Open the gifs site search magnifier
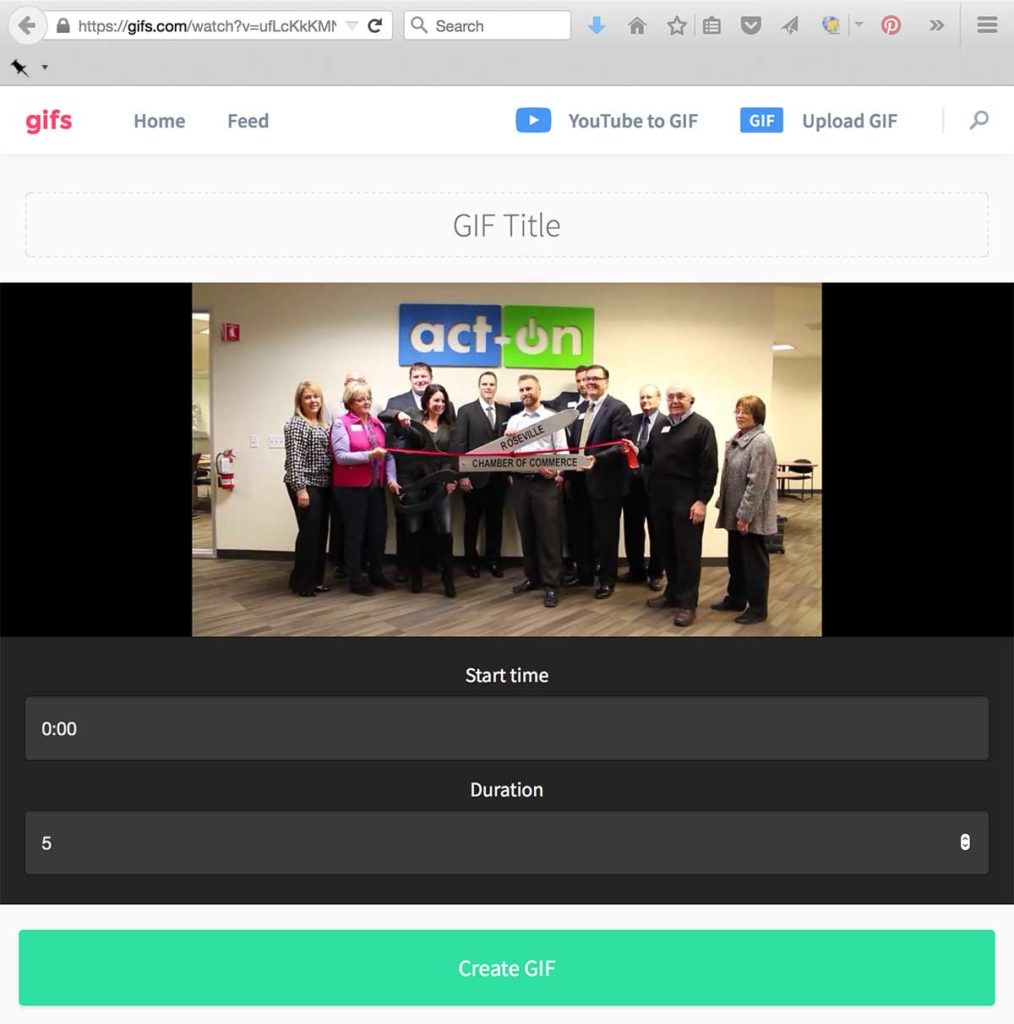This screenshot has width=1014, height=1024. pos(979,120)
